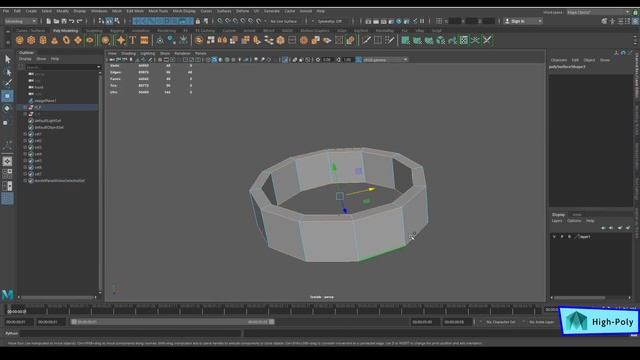This screenshot has height=360, width=640.
Task: Click the New Scene icon
Action: click(49, 21)
